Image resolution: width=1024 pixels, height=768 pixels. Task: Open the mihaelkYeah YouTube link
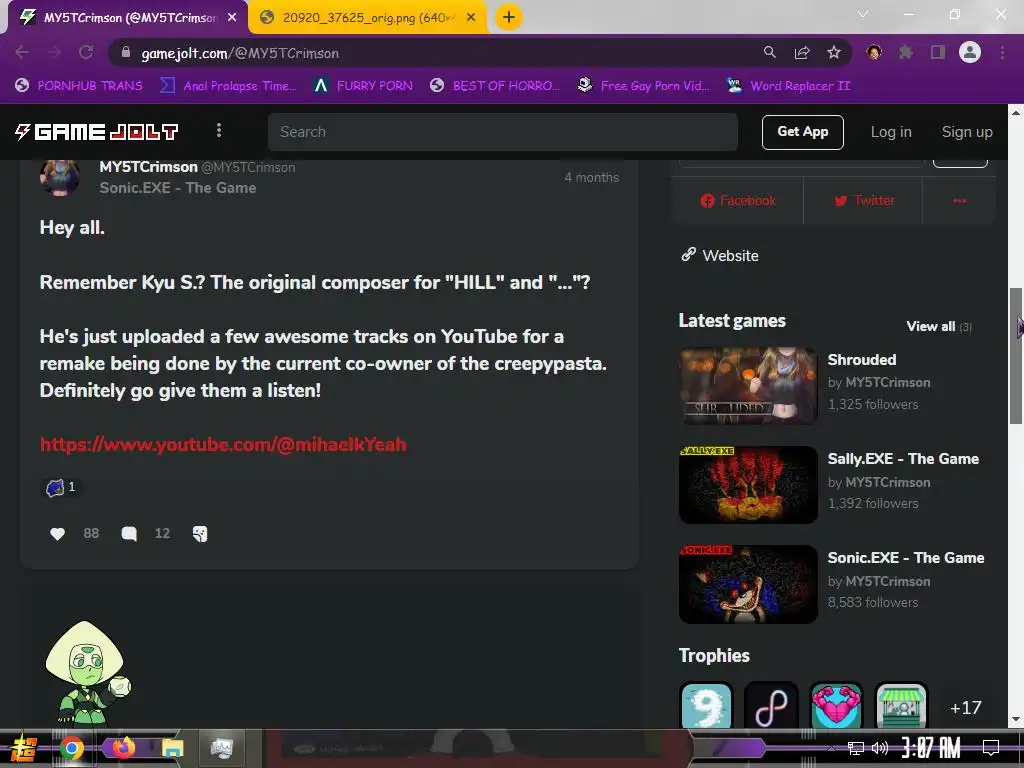[223, 445]
